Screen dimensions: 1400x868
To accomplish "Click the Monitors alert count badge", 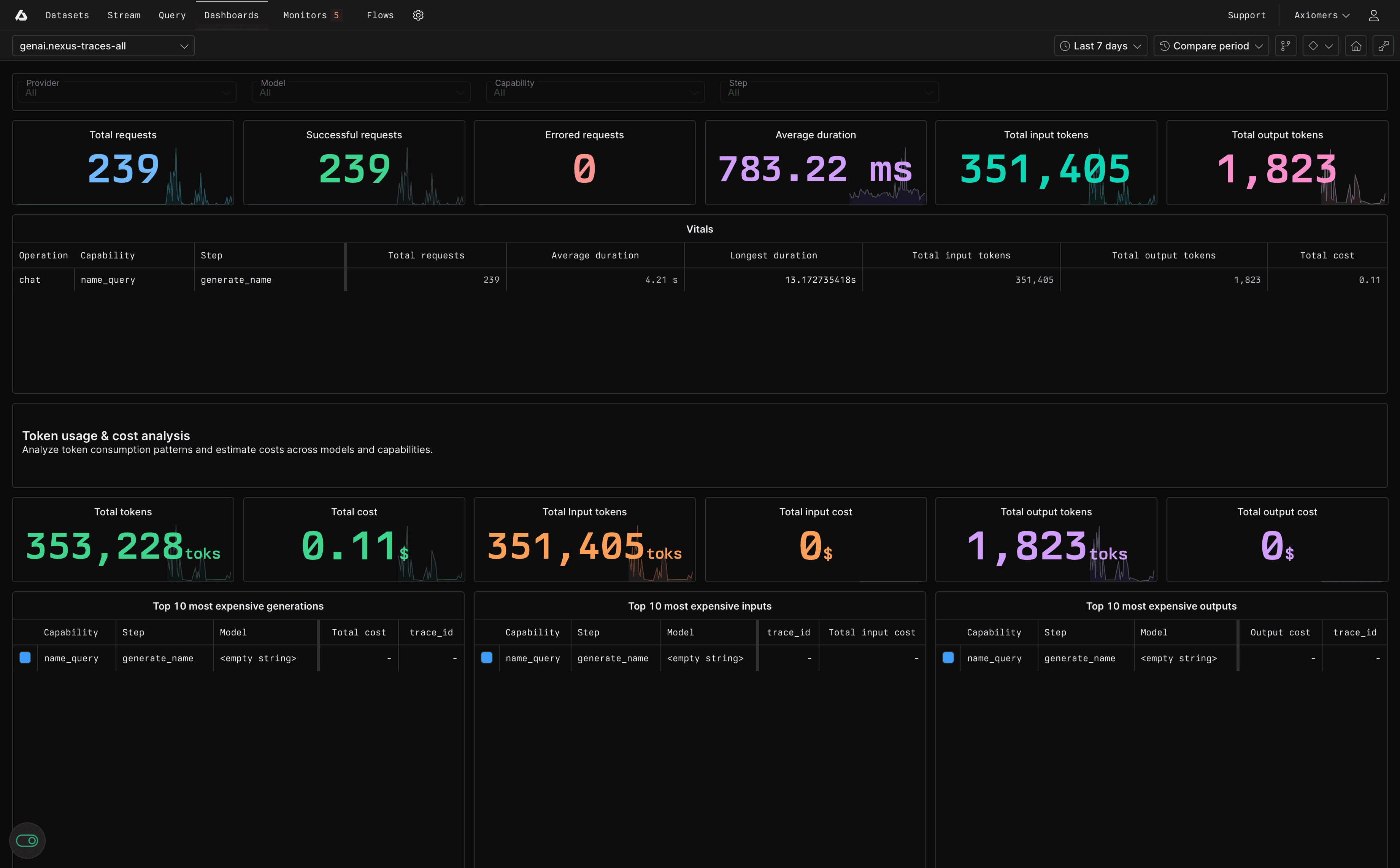I will (337, 16).
